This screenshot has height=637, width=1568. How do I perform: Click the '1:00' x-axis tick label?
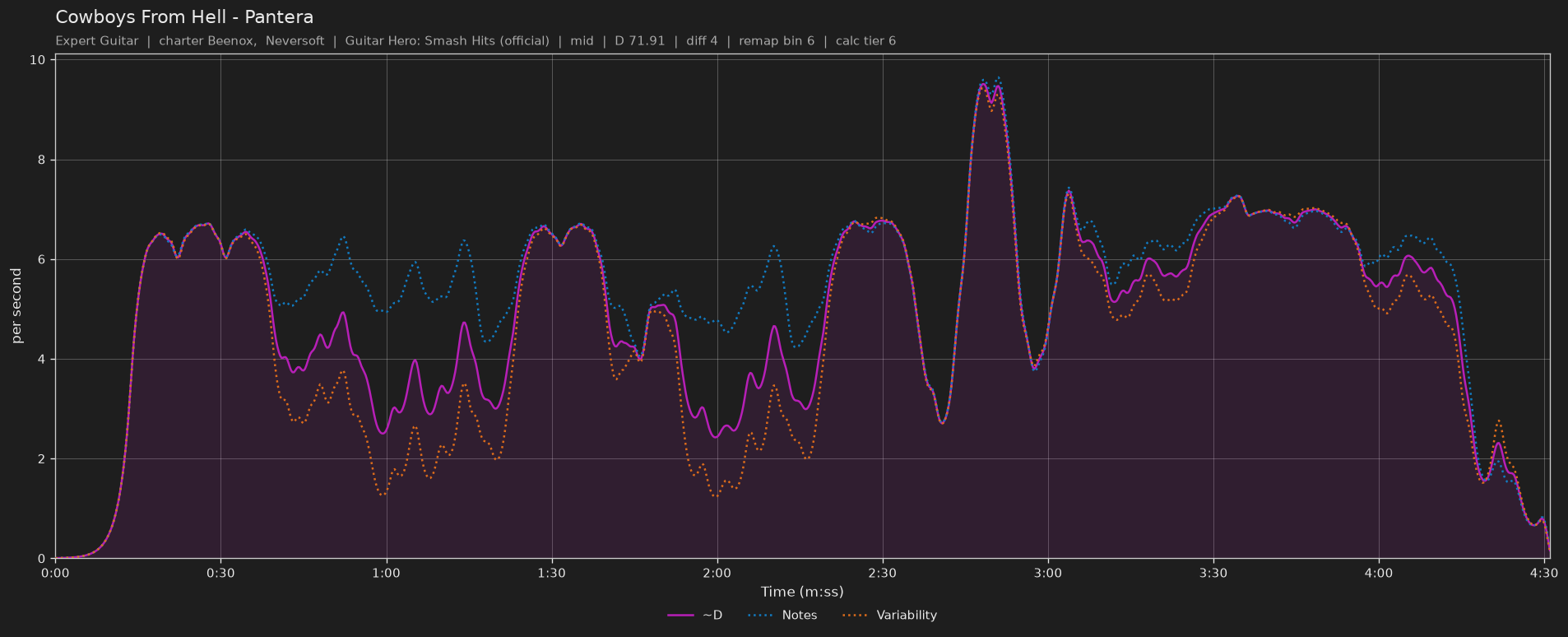click(386, 574)
